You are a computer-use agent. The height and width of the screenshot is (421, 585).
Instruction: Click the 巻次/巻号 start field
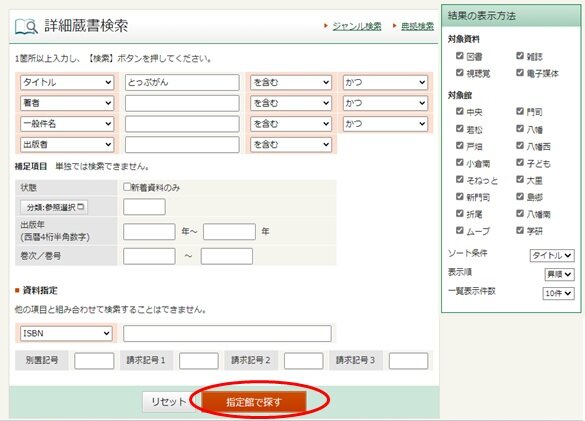[149, 256]
